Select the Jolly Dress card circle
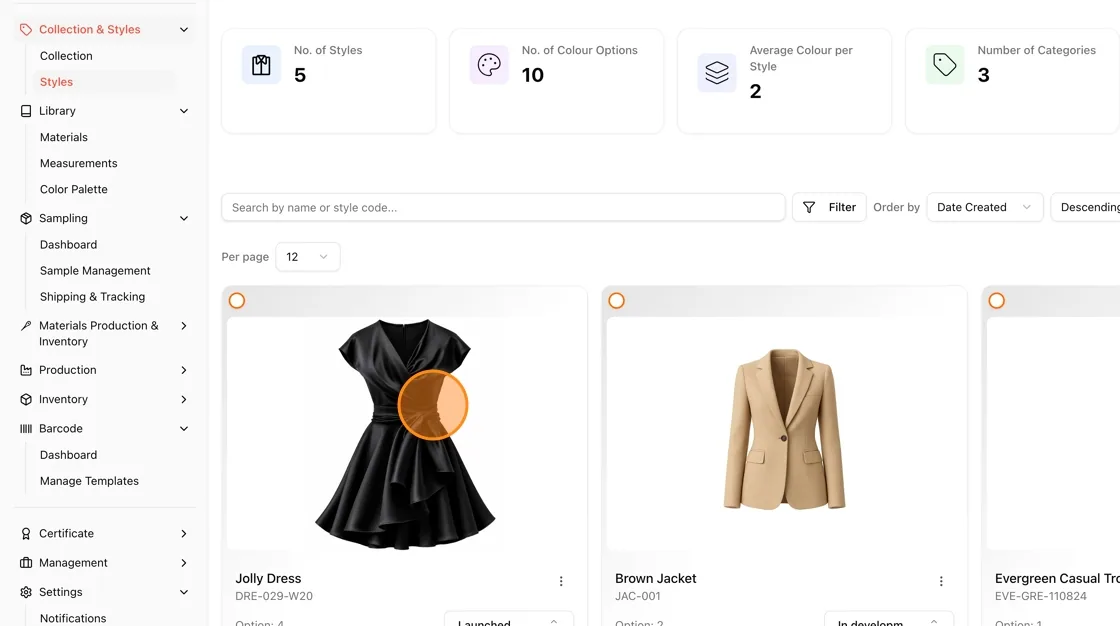This screenshot has width=1120, height=626. point(237,301)
